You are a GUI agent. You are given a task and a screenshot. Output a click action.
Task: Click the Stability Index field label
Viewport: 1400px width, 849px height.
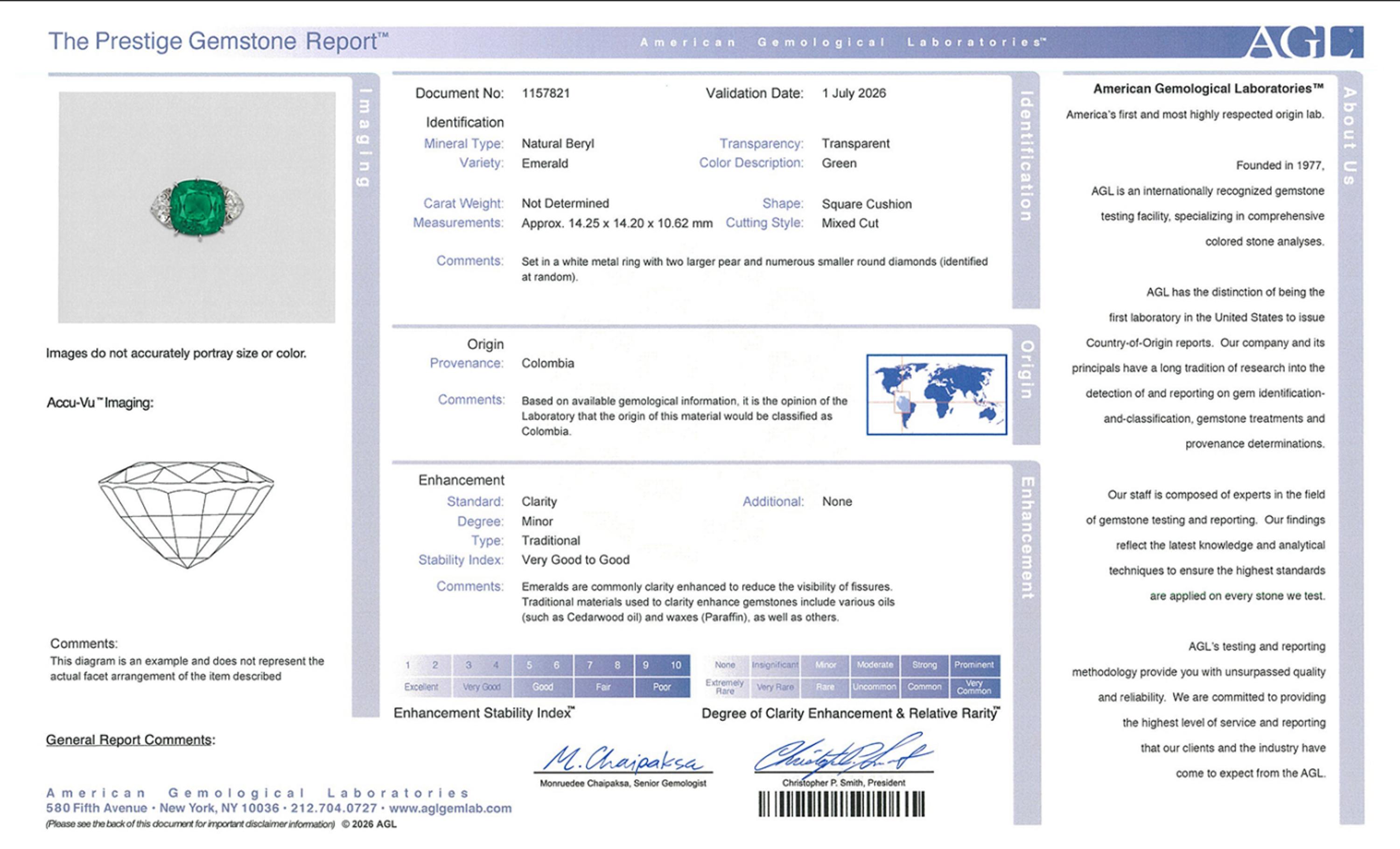(x=461, y=560)
